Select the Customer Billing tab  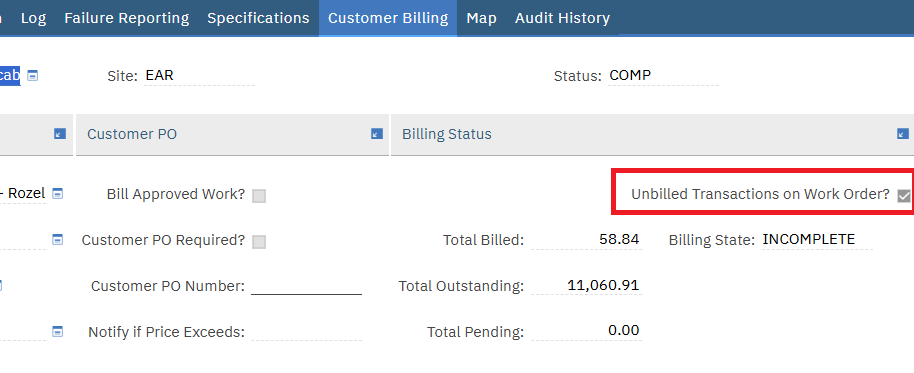point(388,18)
